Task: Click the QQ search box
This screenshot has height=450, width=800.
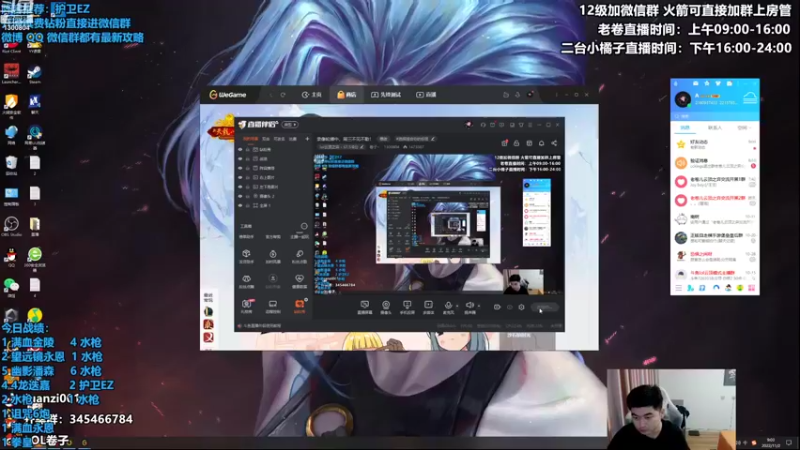Action: [714, 116]
